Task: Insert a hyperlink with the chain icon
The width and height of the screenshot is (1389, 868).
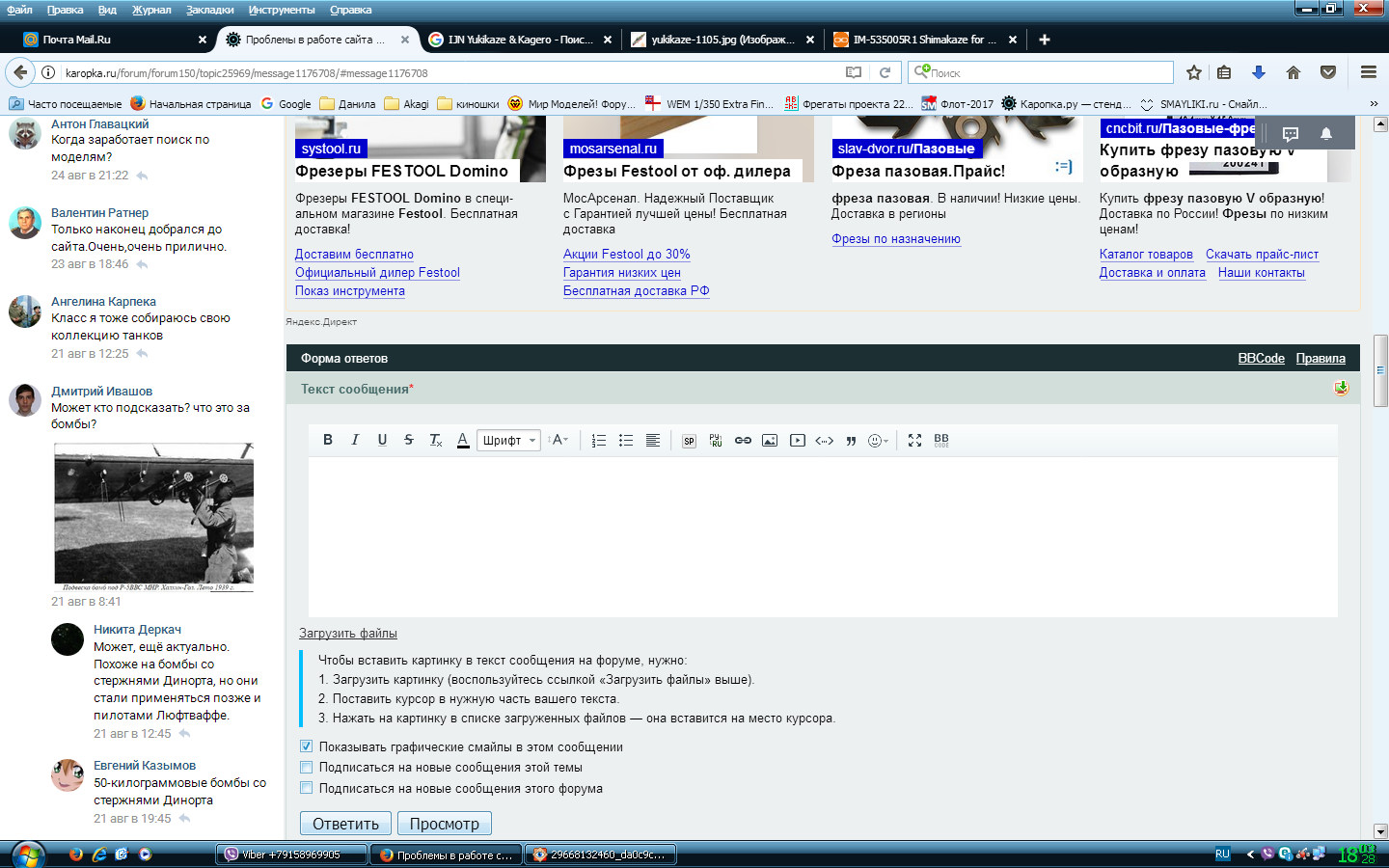Action: (743, 440)
